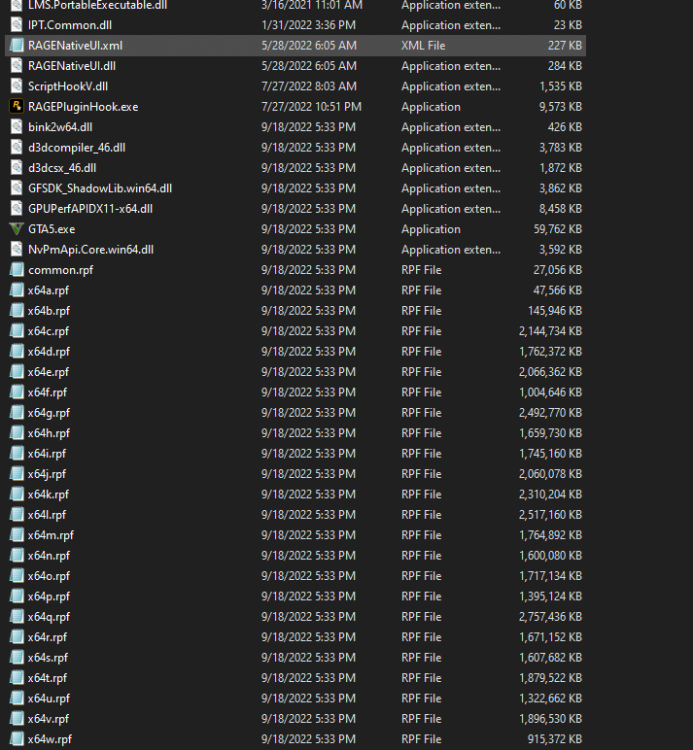Viewport: 693px width, 750px height.
Task: Click the size value 2,144,734 KB
Action: (x=550, y=331)
